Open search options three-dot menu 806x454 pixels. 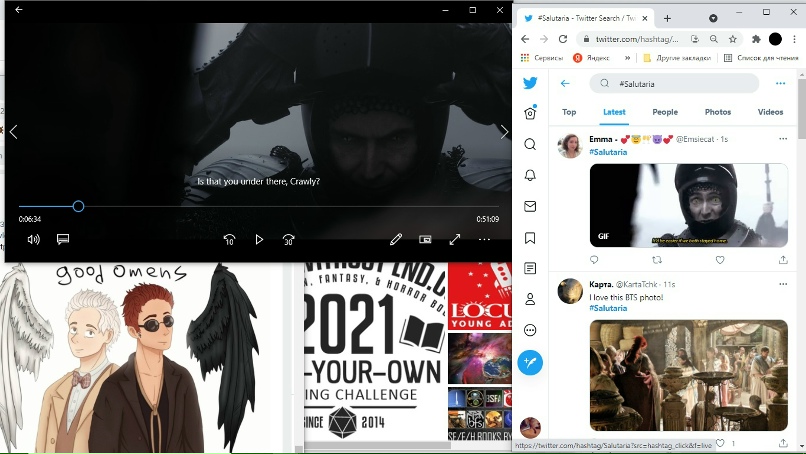pyautogui.click(x=781, y=84)
